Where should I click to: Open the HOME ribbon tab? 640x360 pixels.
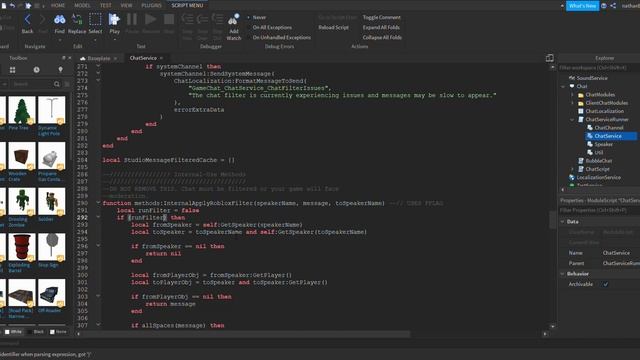click(x=58, y=5)
